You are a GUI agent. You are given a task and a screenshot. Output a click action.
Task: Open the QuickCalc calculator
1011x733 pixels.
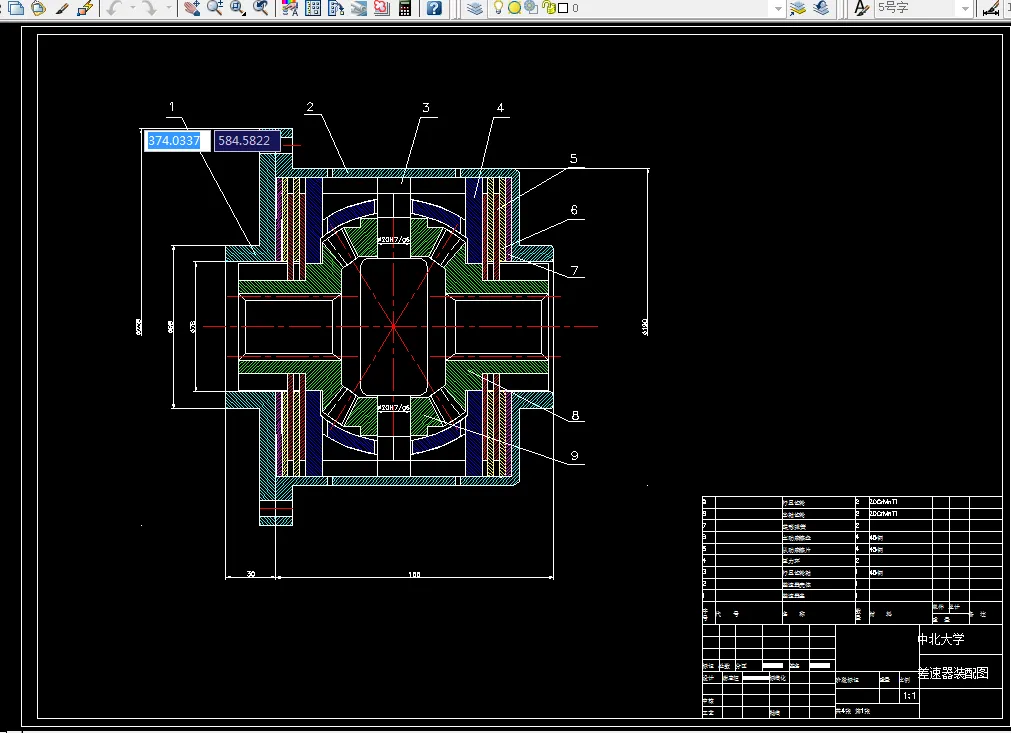coord(405,8)
